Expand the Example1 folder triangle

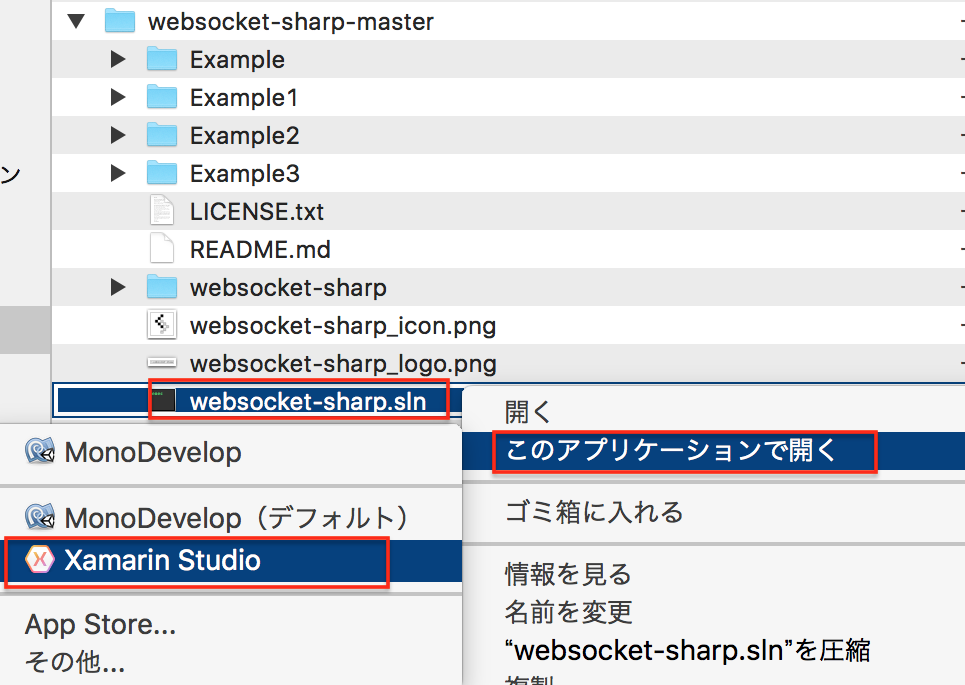[118, 97]
